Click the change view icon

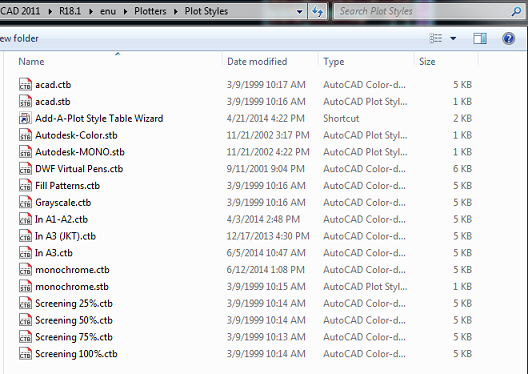click(436, 38)
